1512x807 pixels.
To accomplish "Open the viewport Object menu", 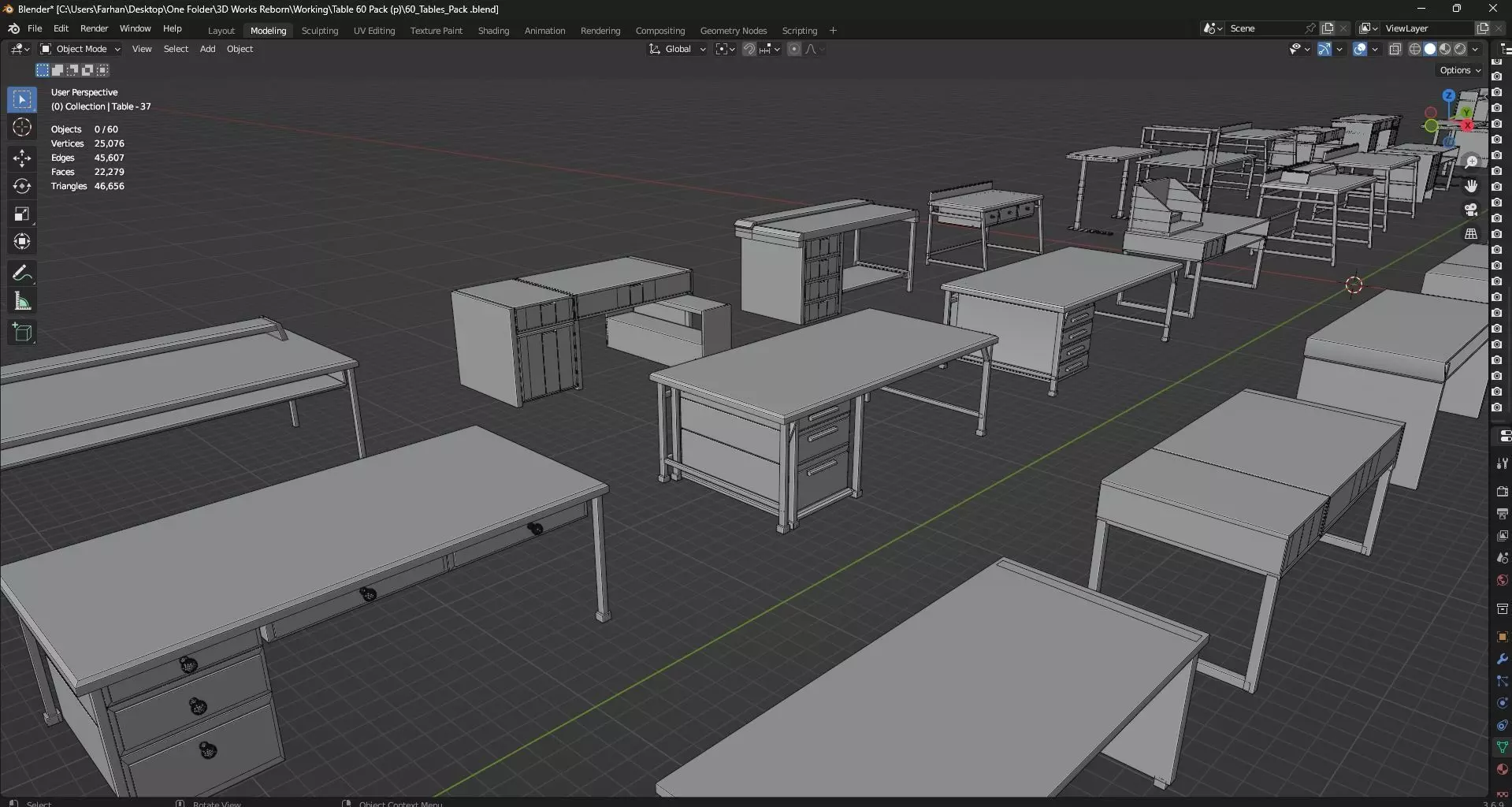I will coord(240,49).
